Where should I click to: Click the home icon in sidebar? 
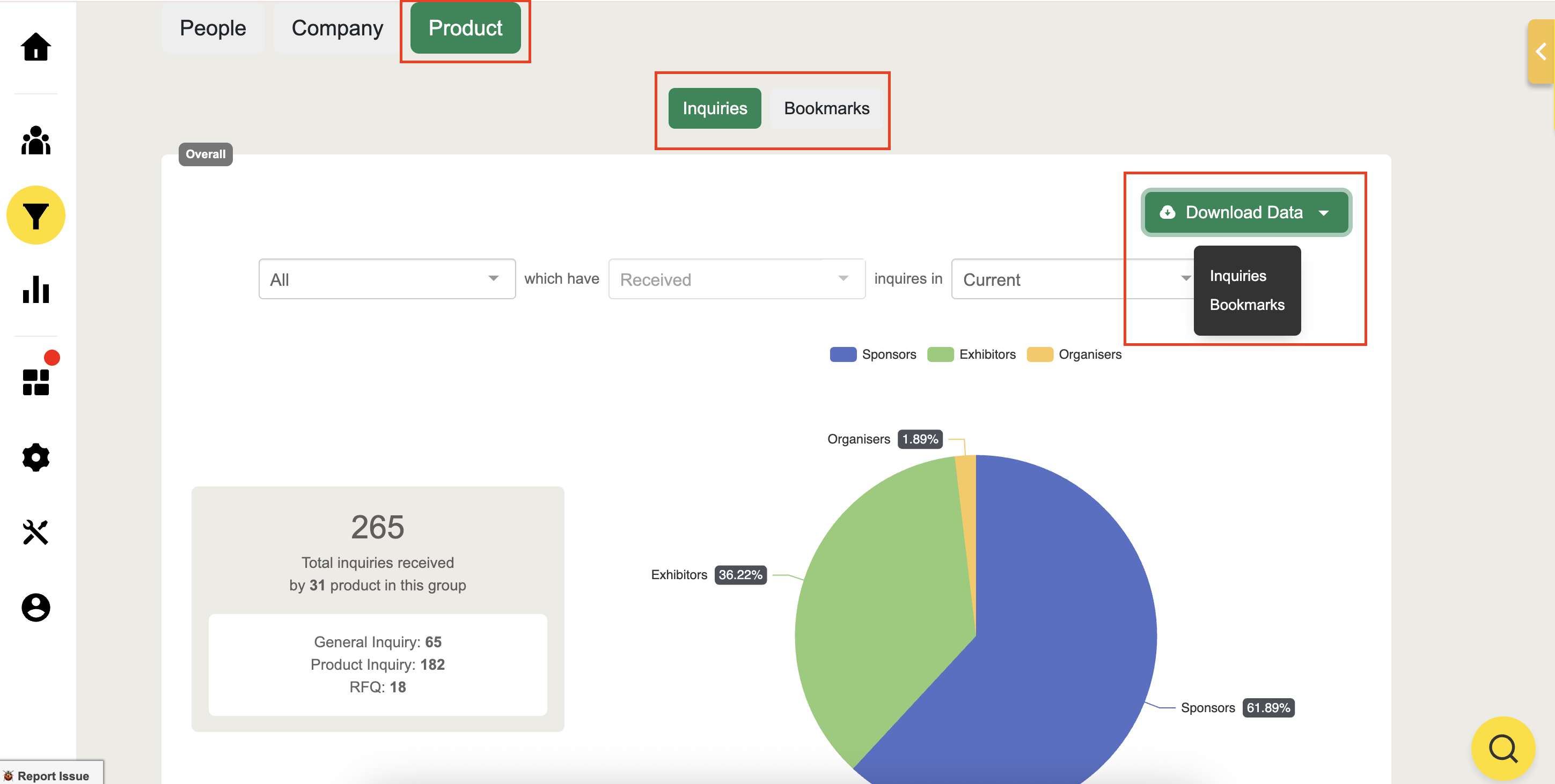(x=35, y=47)
